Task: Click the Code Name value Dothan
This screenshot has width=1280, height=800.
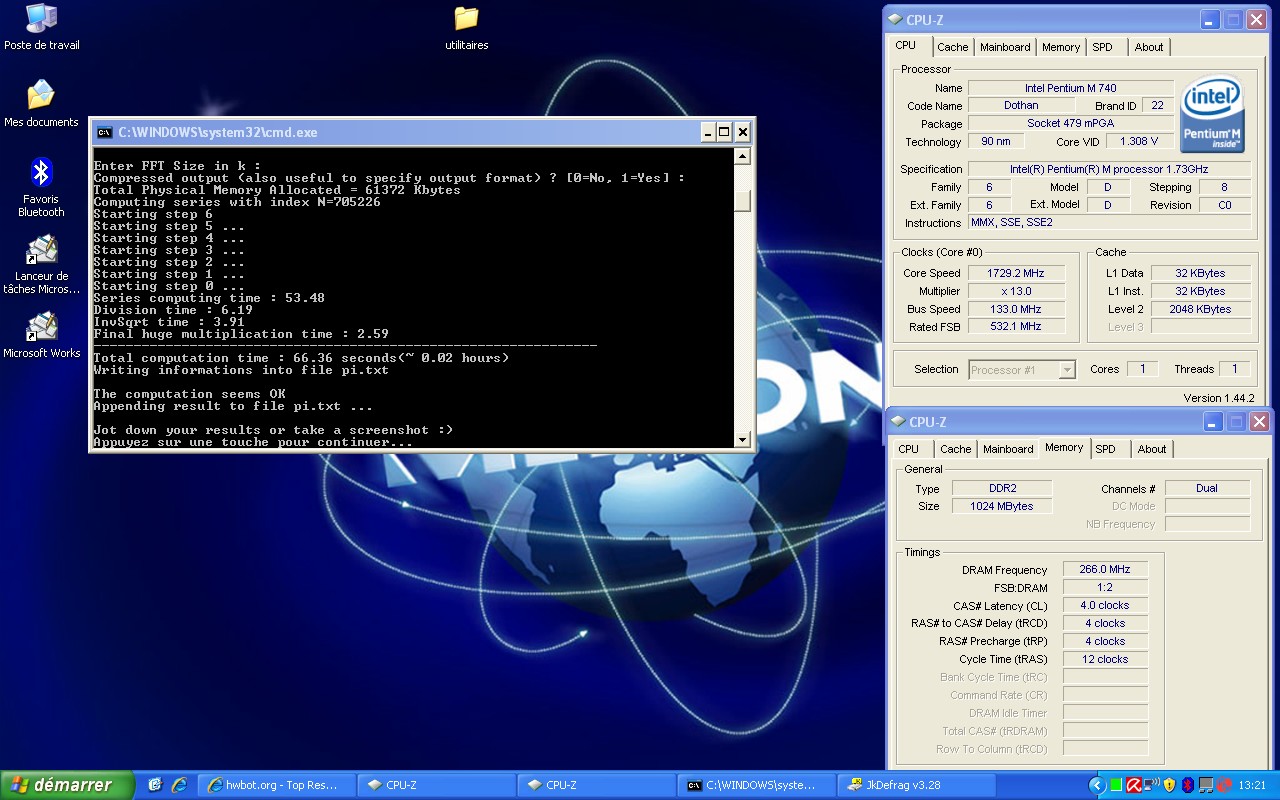Action: tap(1021, 105)
